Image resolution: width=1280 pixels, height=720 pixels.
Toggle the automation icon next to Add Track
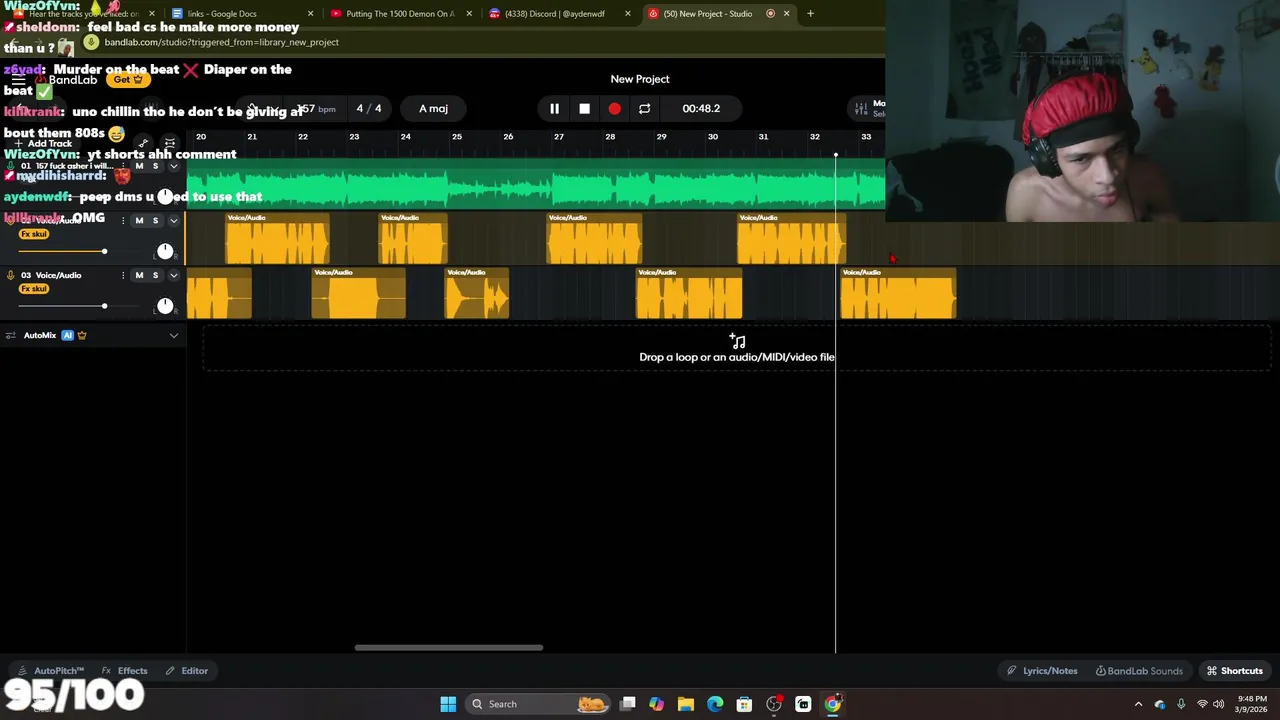tap(143, 144)
